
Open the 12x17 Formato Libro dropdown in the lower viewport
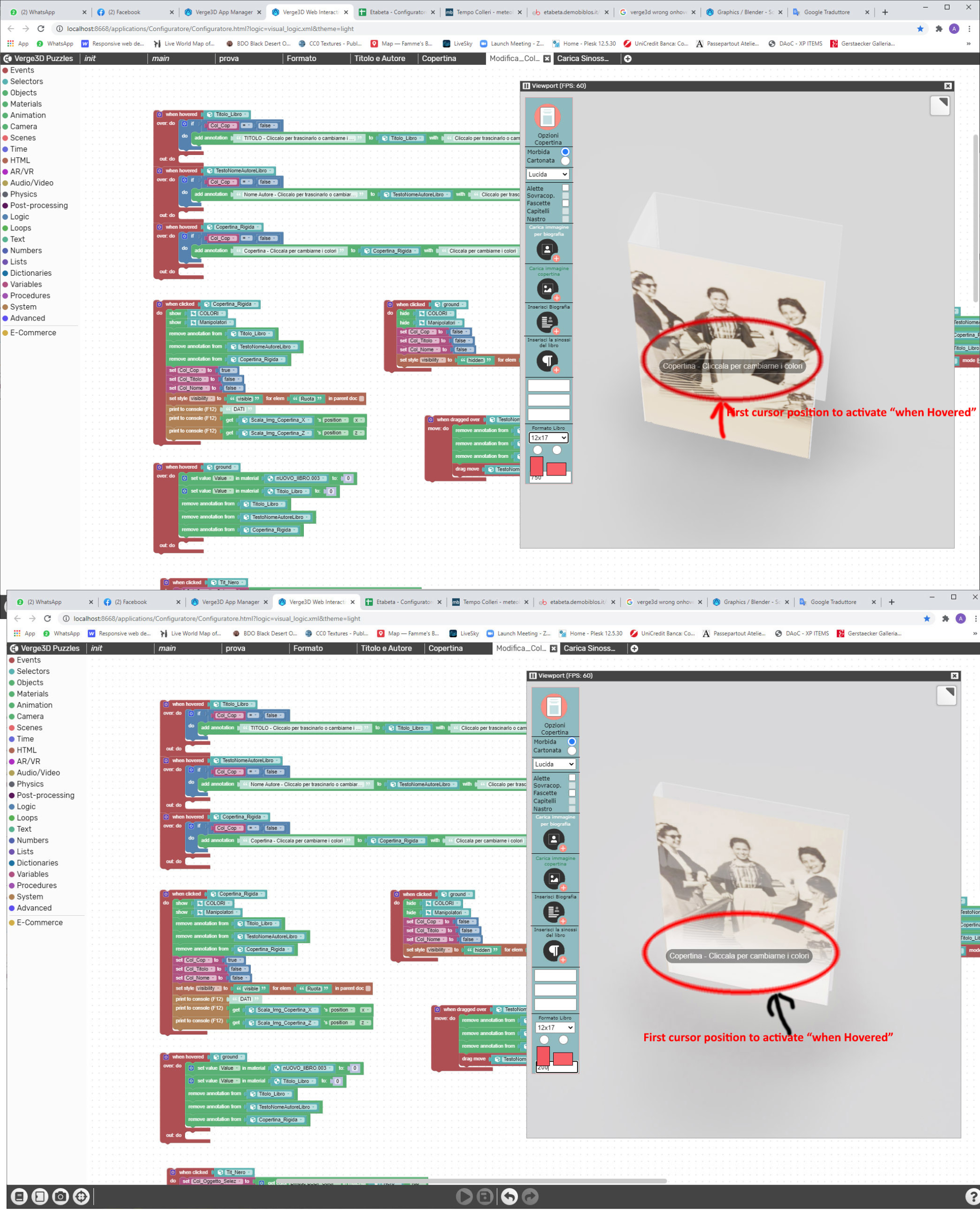tap(556, 1027)
